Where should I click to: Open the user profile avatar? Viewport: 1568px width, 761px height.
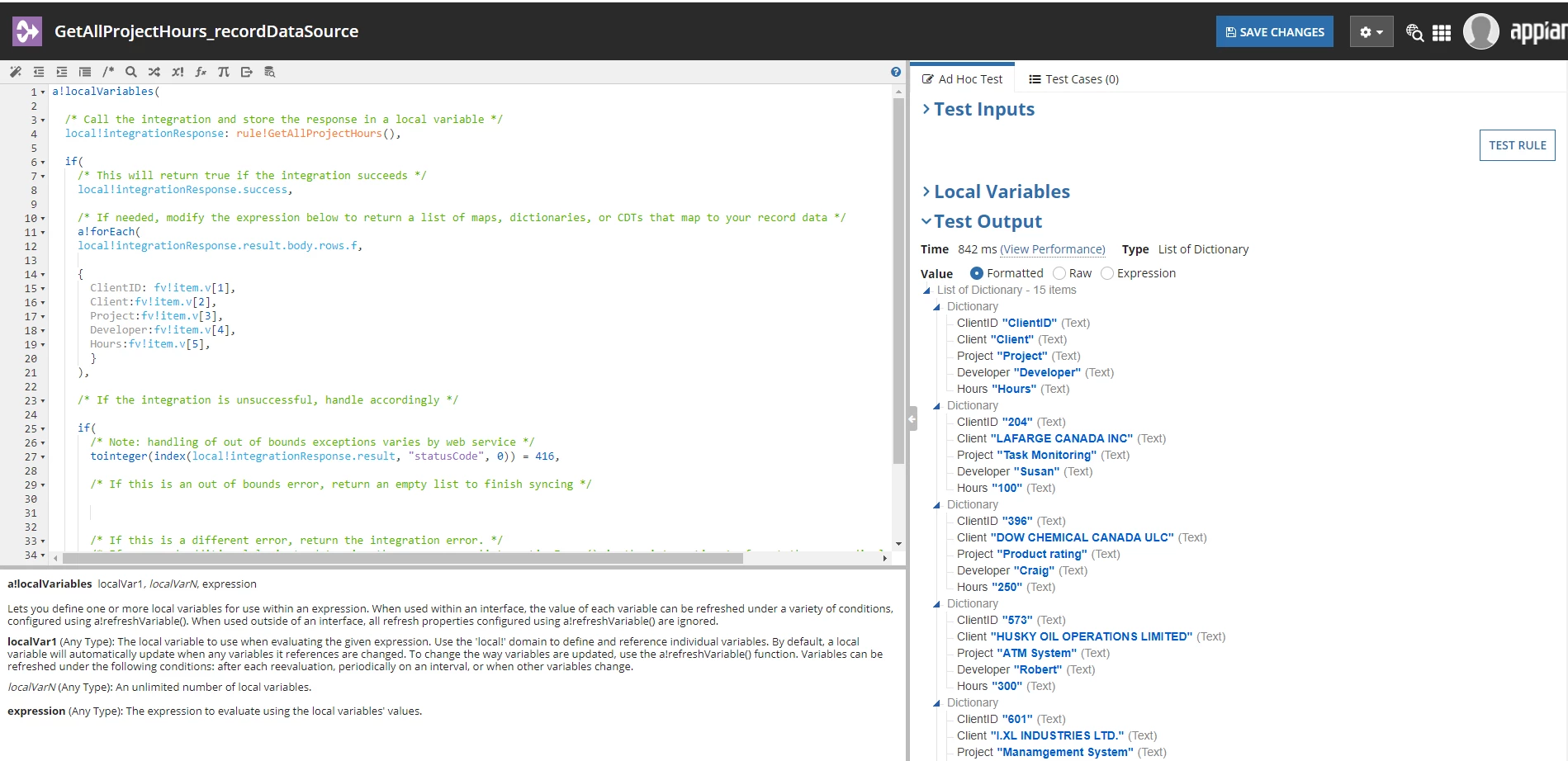pos(1481,31)
